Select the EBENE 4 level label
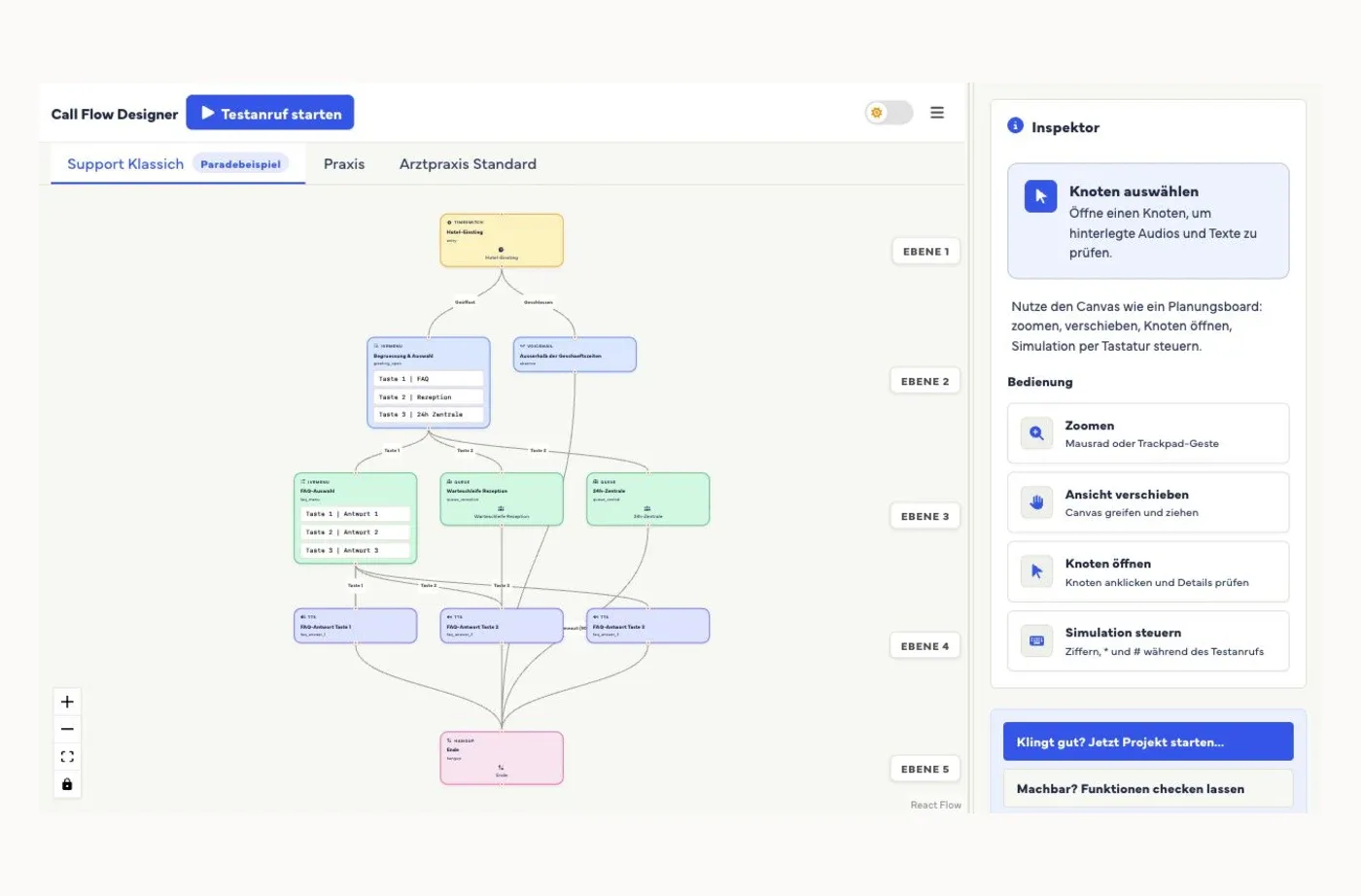 [925, 646]
